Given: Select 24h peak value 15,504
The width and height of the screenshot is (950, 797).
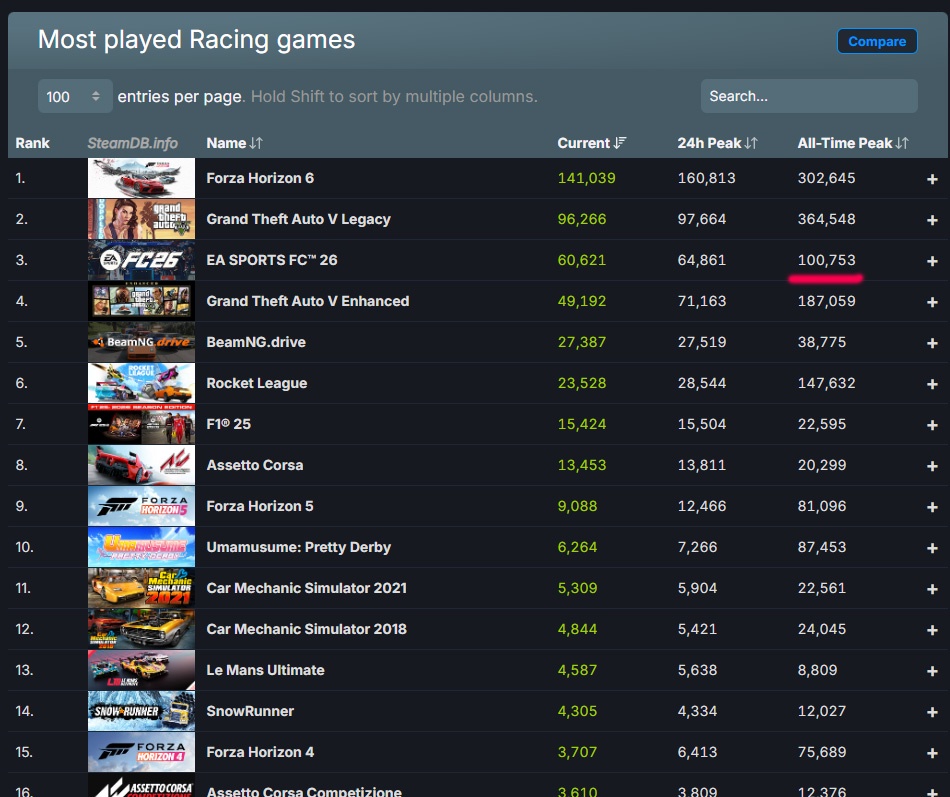Looking at the screenshot, I should point(701,424).
